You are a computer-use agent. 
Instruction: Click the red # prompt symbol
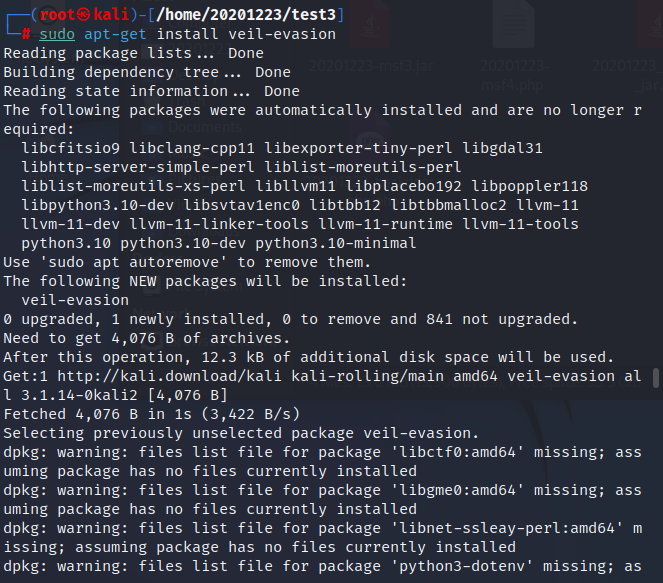point(26,34)
